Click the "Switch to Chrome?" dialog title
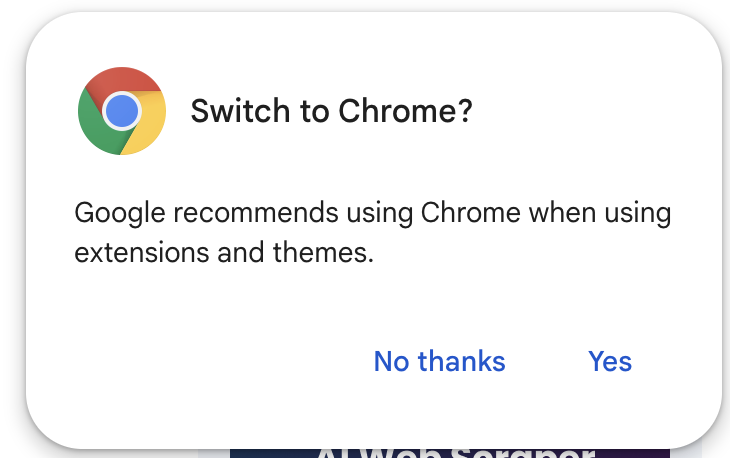Viewport: 730px width, 458px height. point(331,111)
